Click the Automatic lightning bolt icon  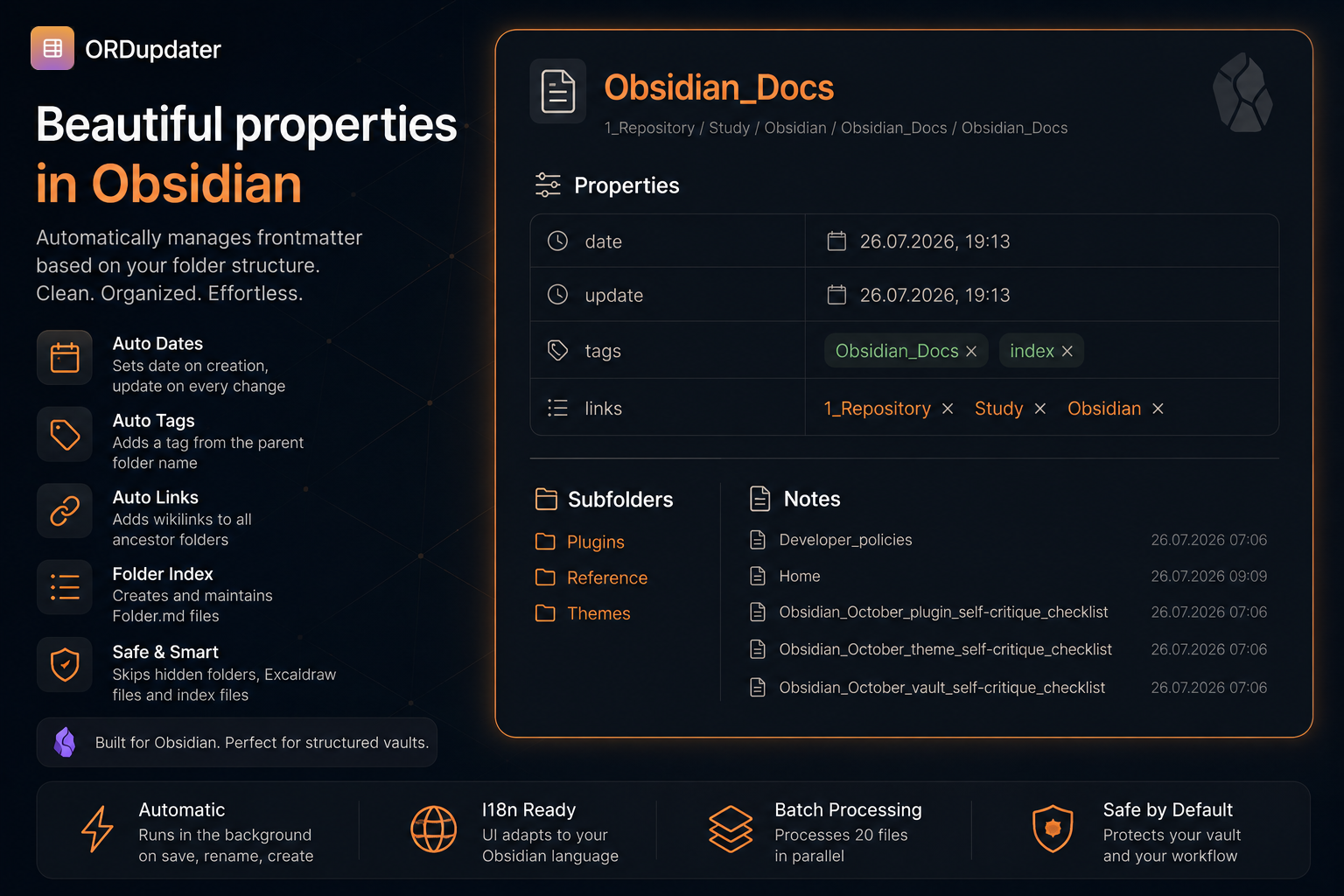coord(97,829)
